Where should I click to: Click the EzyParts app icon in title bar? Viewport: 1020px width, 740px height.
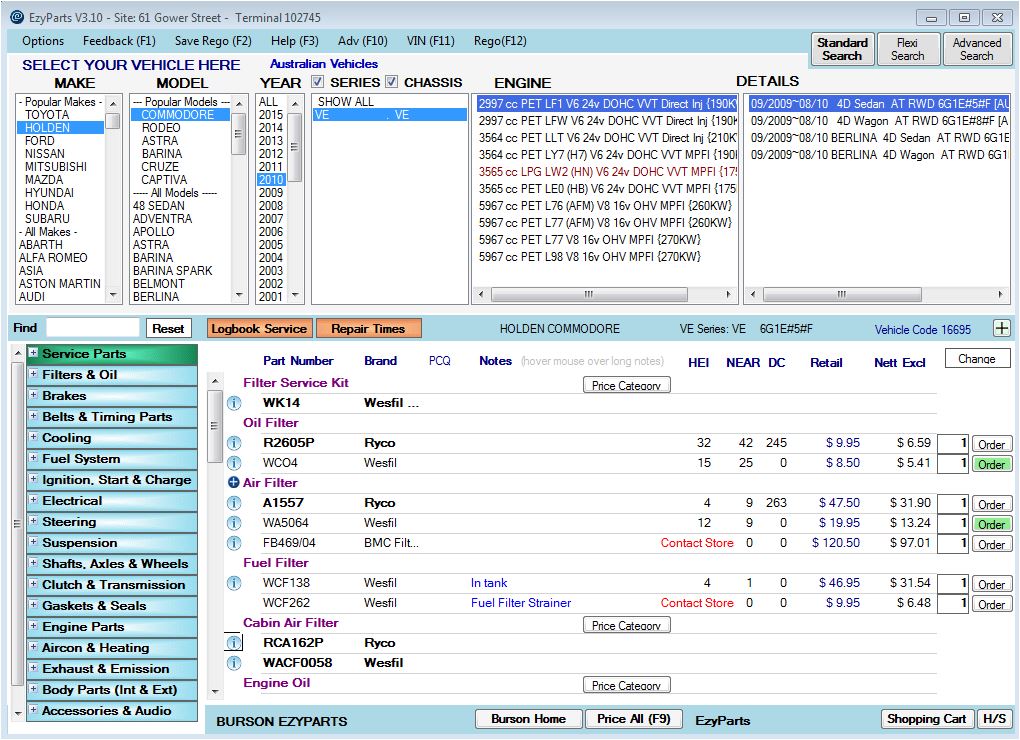point(17,17)
